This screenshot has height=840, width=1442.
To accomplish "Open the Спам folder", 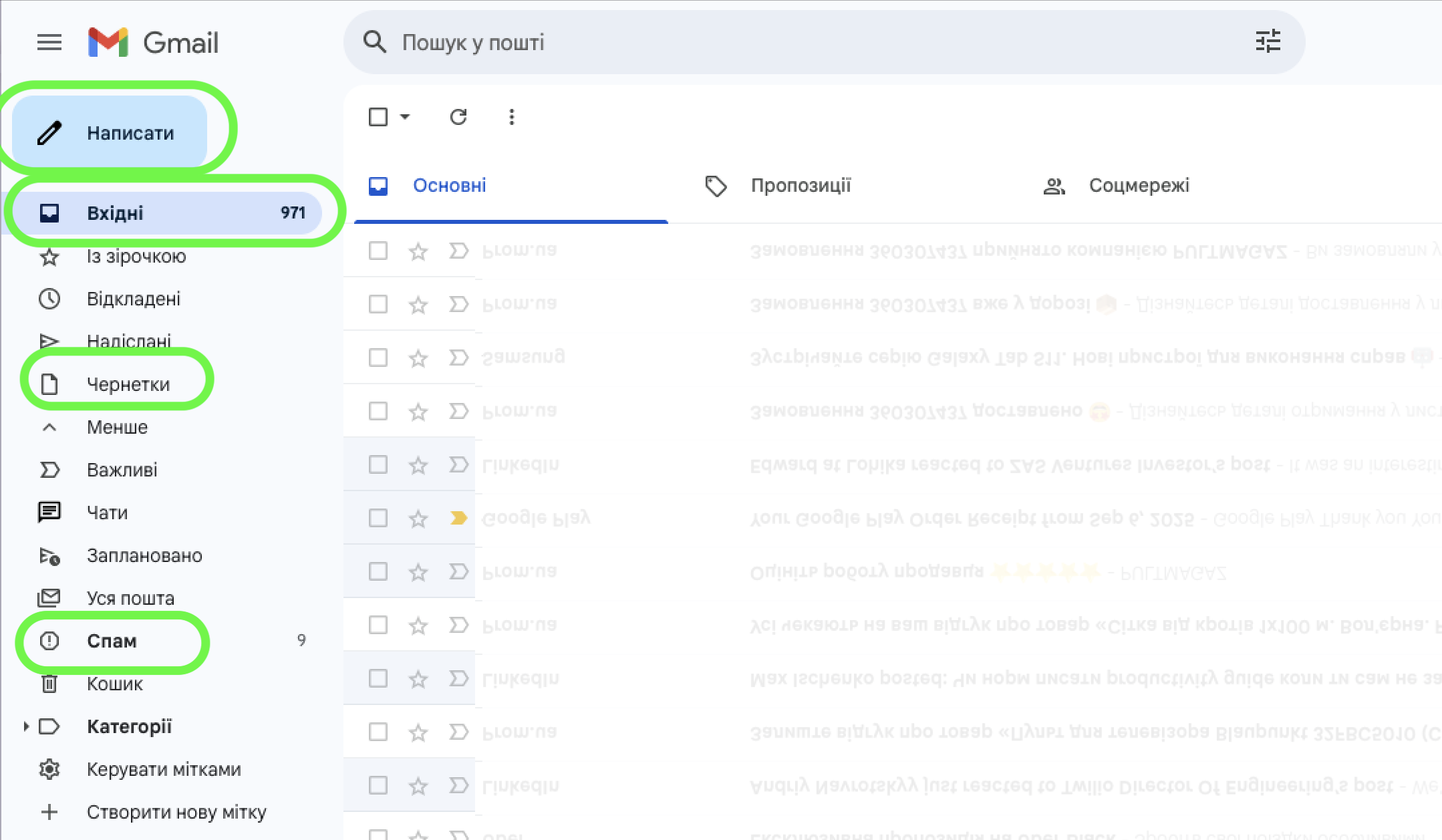I will [x=112, y=641].
